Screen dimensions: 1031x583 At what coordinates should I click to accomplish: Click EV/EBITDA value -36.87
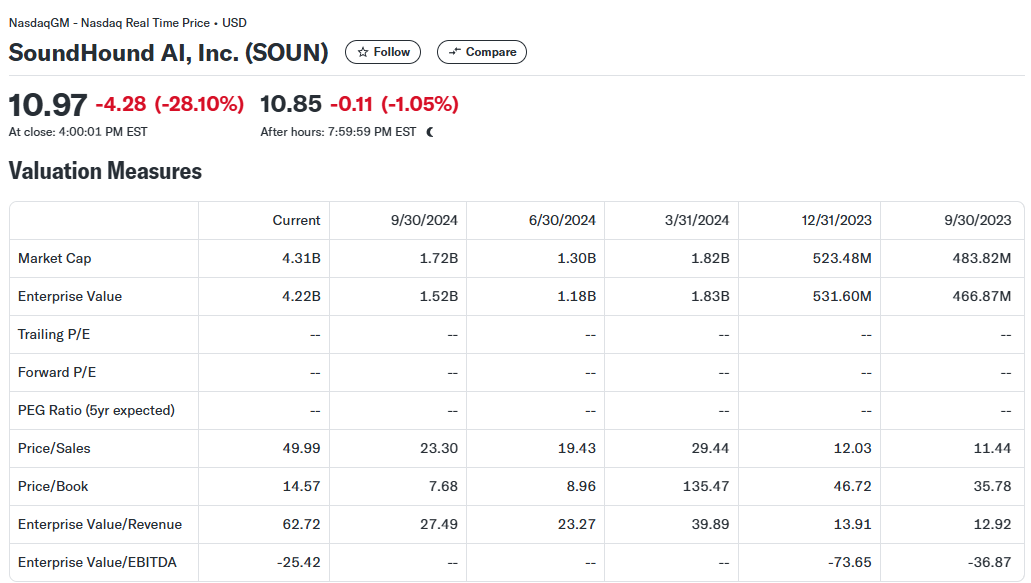coord(990,563)
